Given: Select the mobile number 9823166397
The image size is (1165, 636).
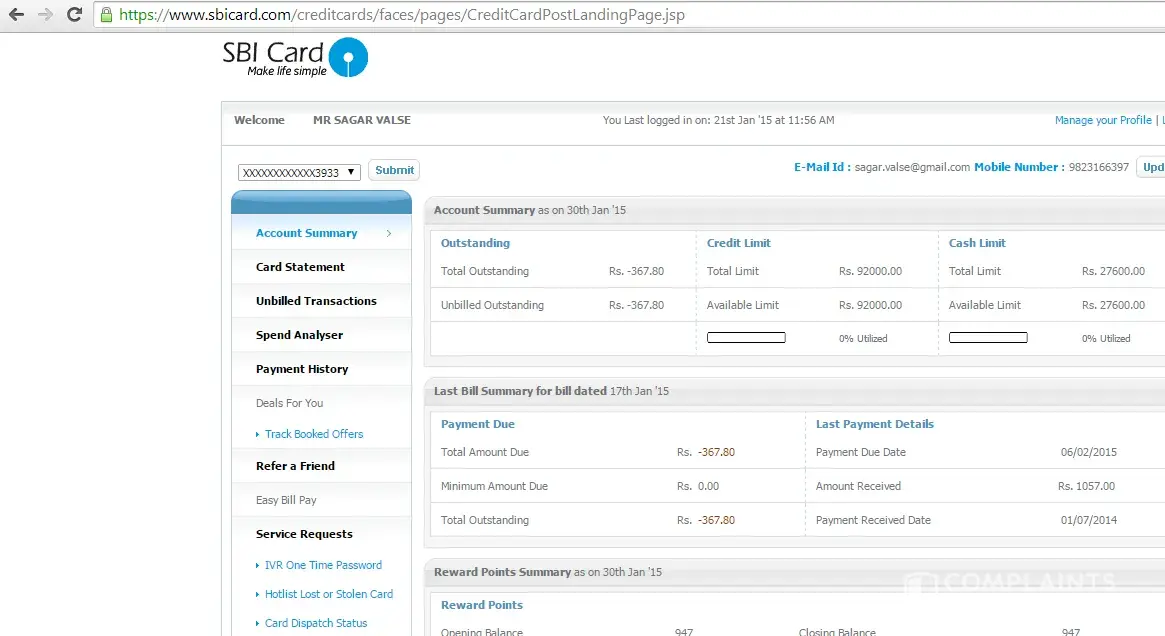Looking at the screenshot, I should click(x=1098, y=167).
